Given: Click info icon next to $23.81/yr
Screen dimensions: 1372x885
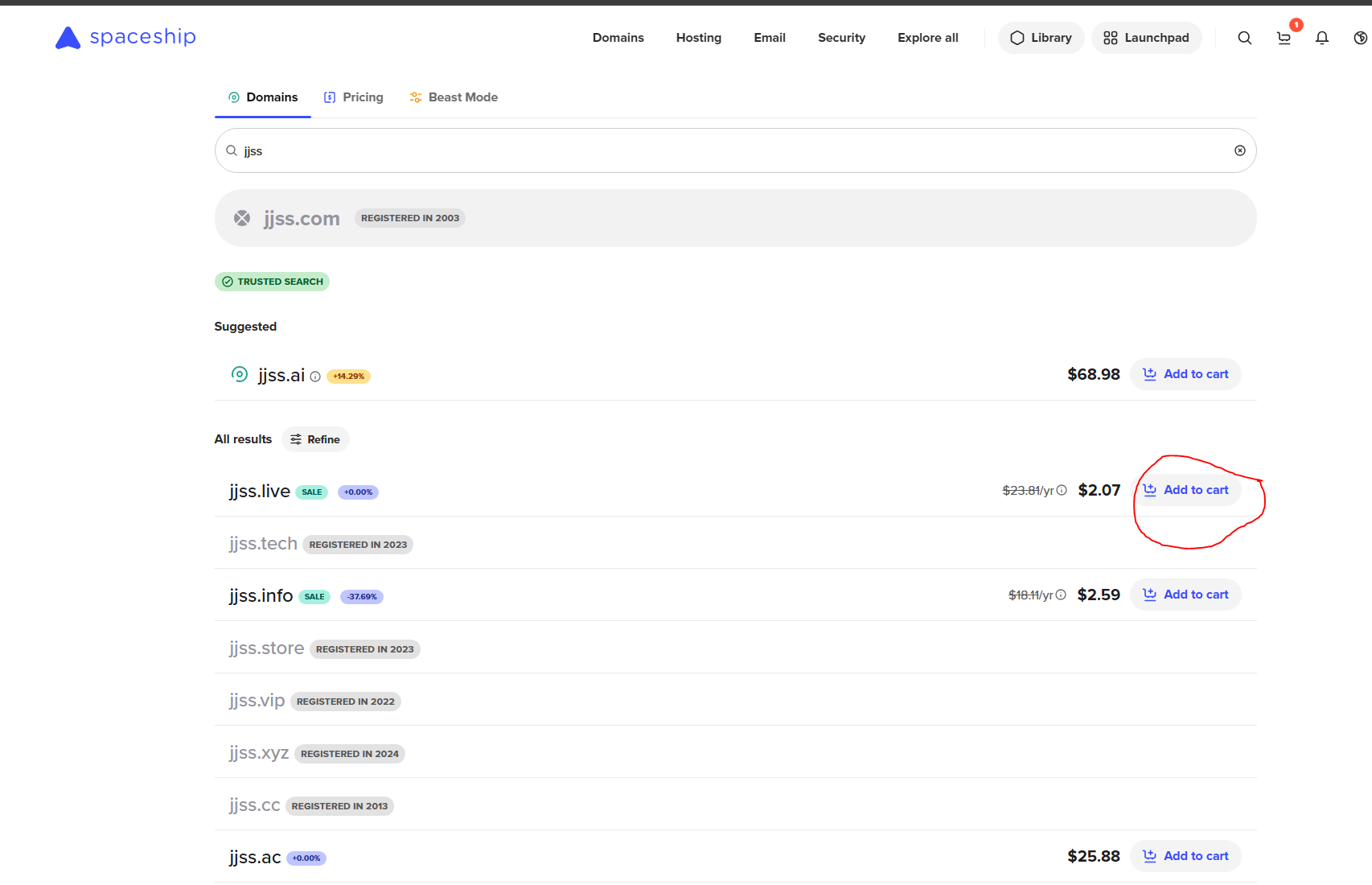Looking at the screenshot, I should tap(1062, 490).
